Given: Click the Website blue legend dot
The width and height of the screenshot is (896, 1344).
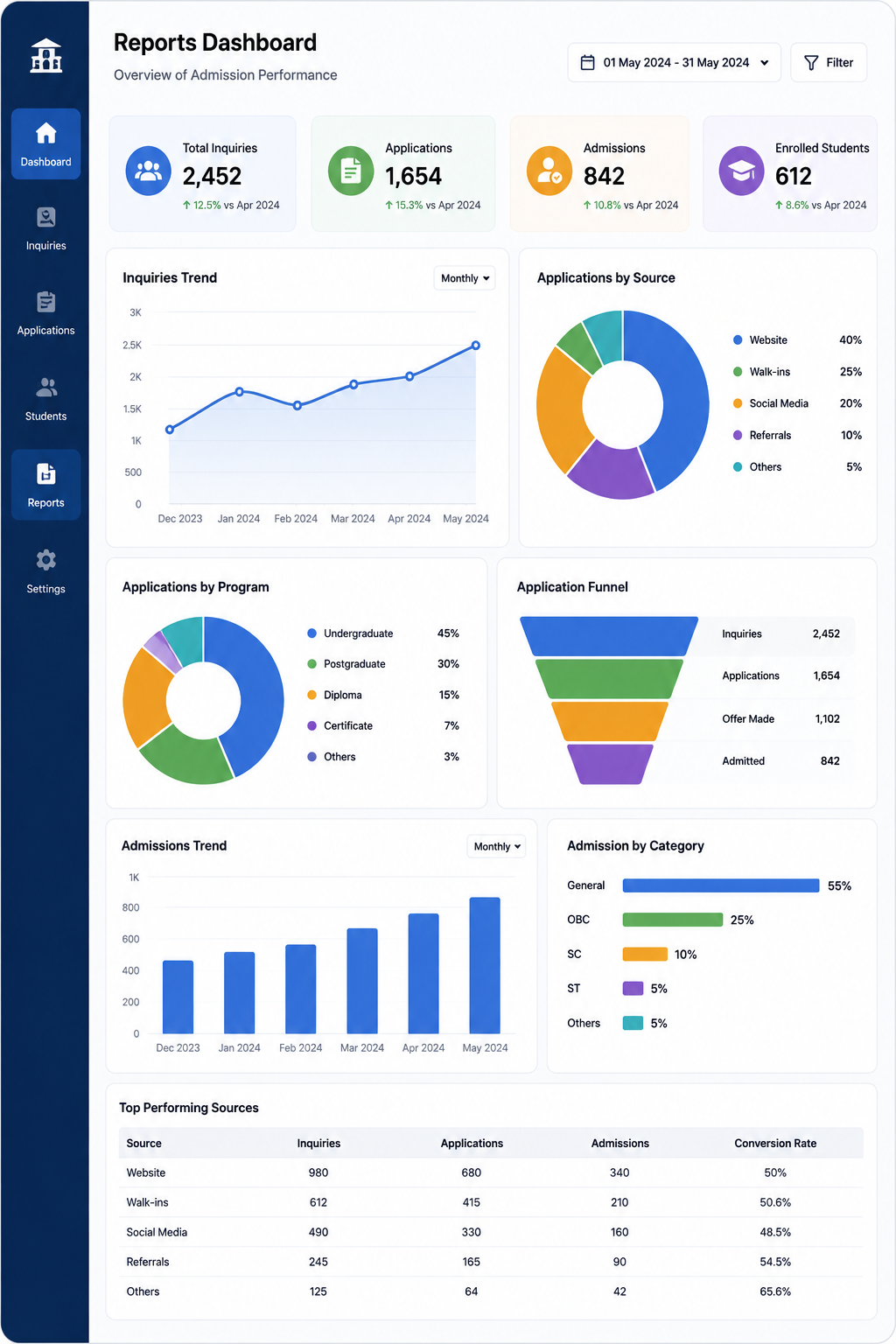Looking at the screenshot, I should point(738,339).
